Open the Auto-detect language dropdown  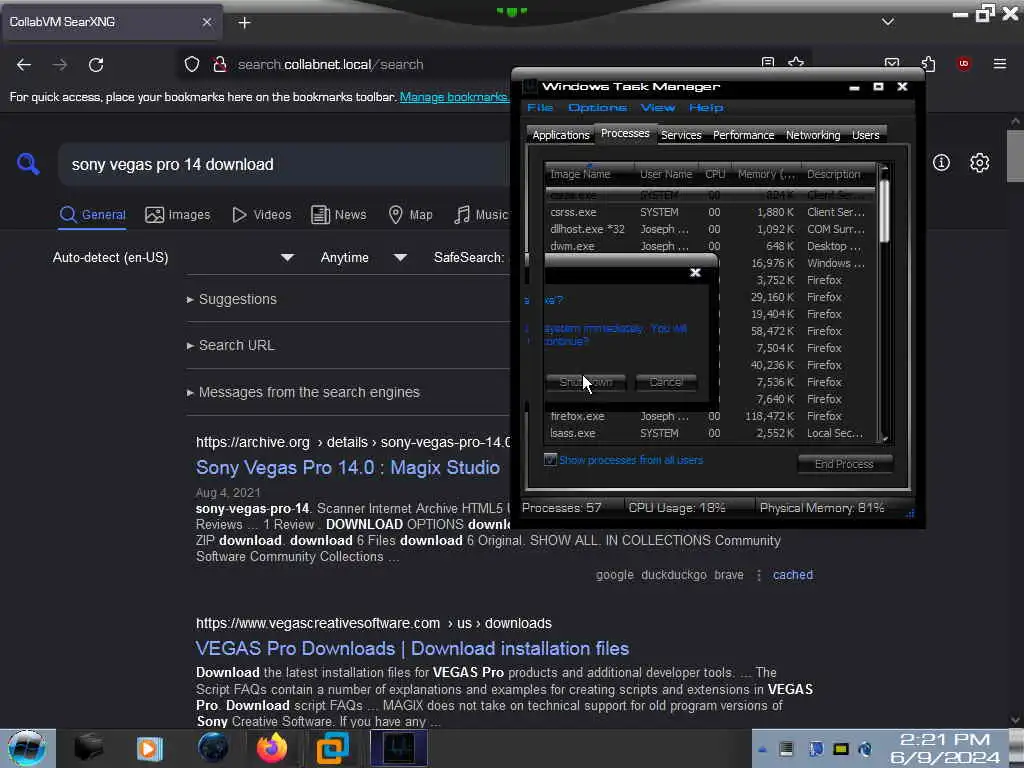173,257
